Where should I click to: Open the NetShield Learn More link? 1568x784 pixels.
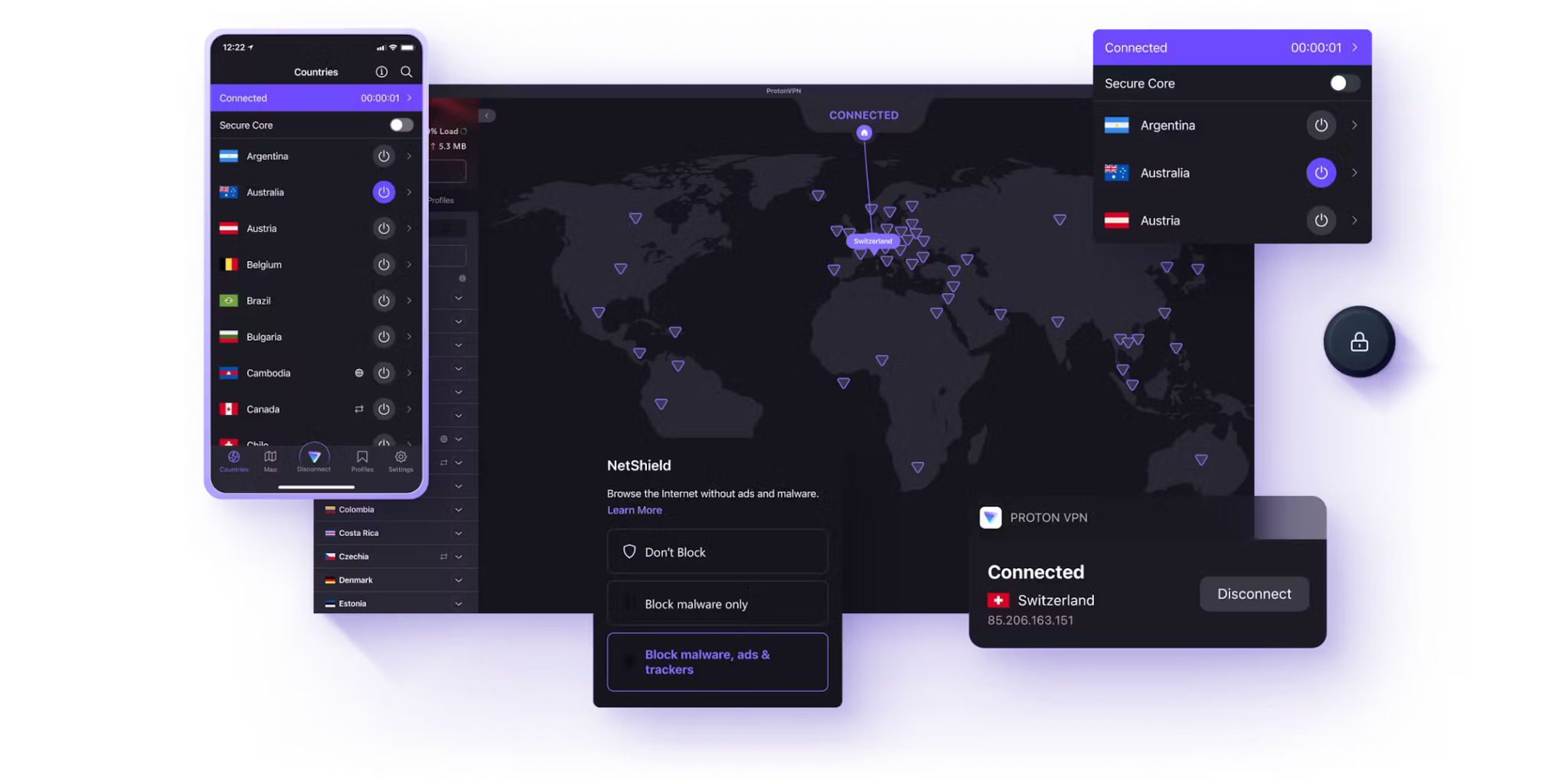[x=634, y=510]
